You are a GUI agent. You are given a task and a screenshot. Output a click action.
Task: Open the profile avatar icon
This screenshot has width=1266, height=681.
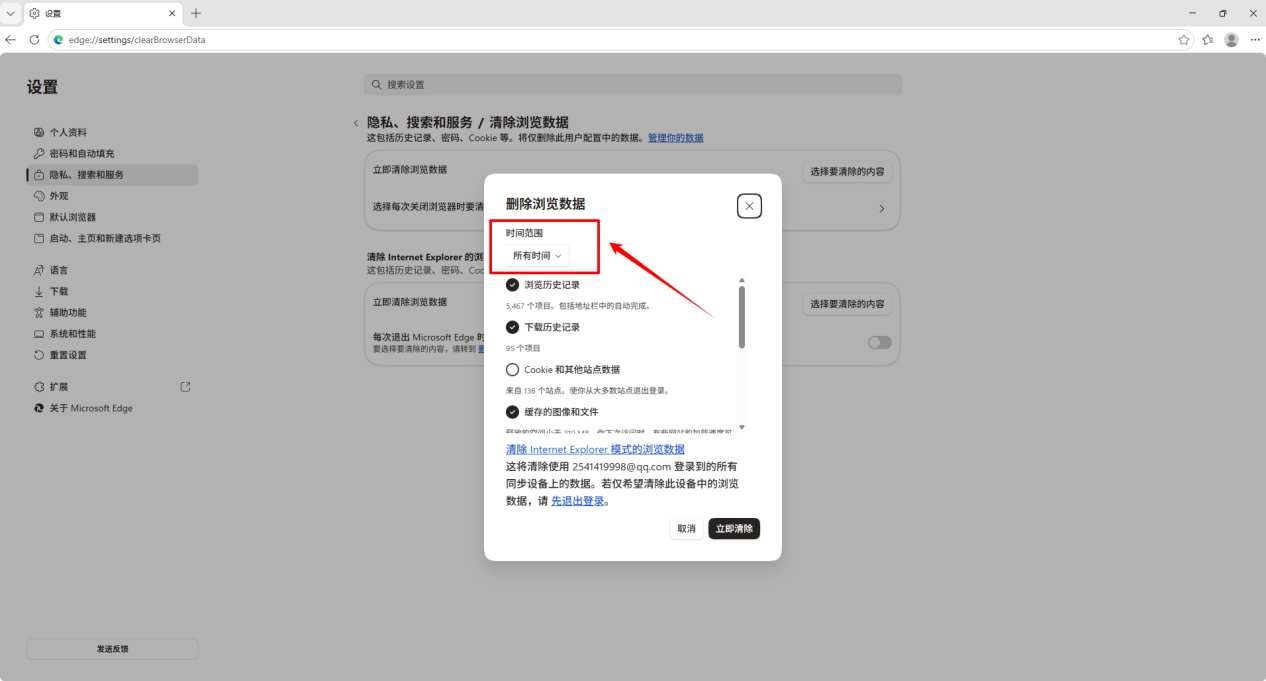click(x=1231, y=40)
